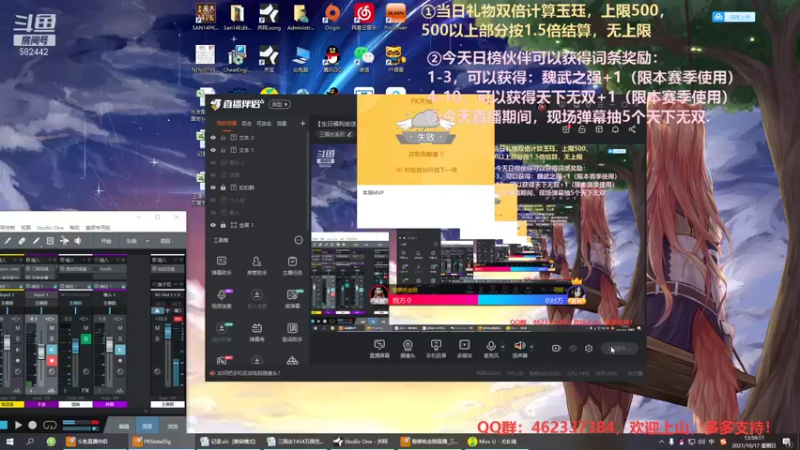Switch to the 浏览 browse tab
The image size is (800, 450).
pos(172,426)
